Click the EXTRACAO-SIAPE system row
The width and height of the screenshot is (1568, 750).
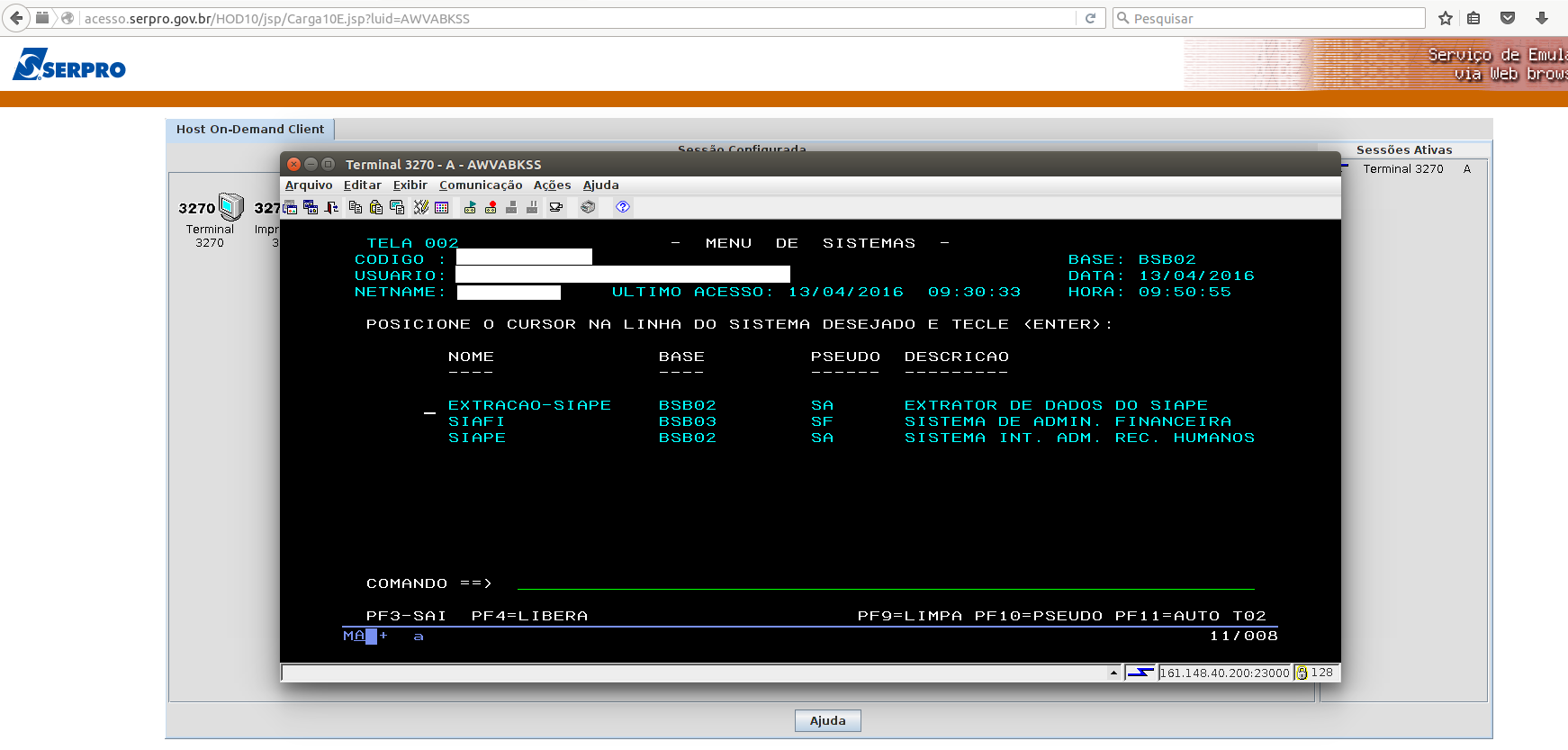851,406
